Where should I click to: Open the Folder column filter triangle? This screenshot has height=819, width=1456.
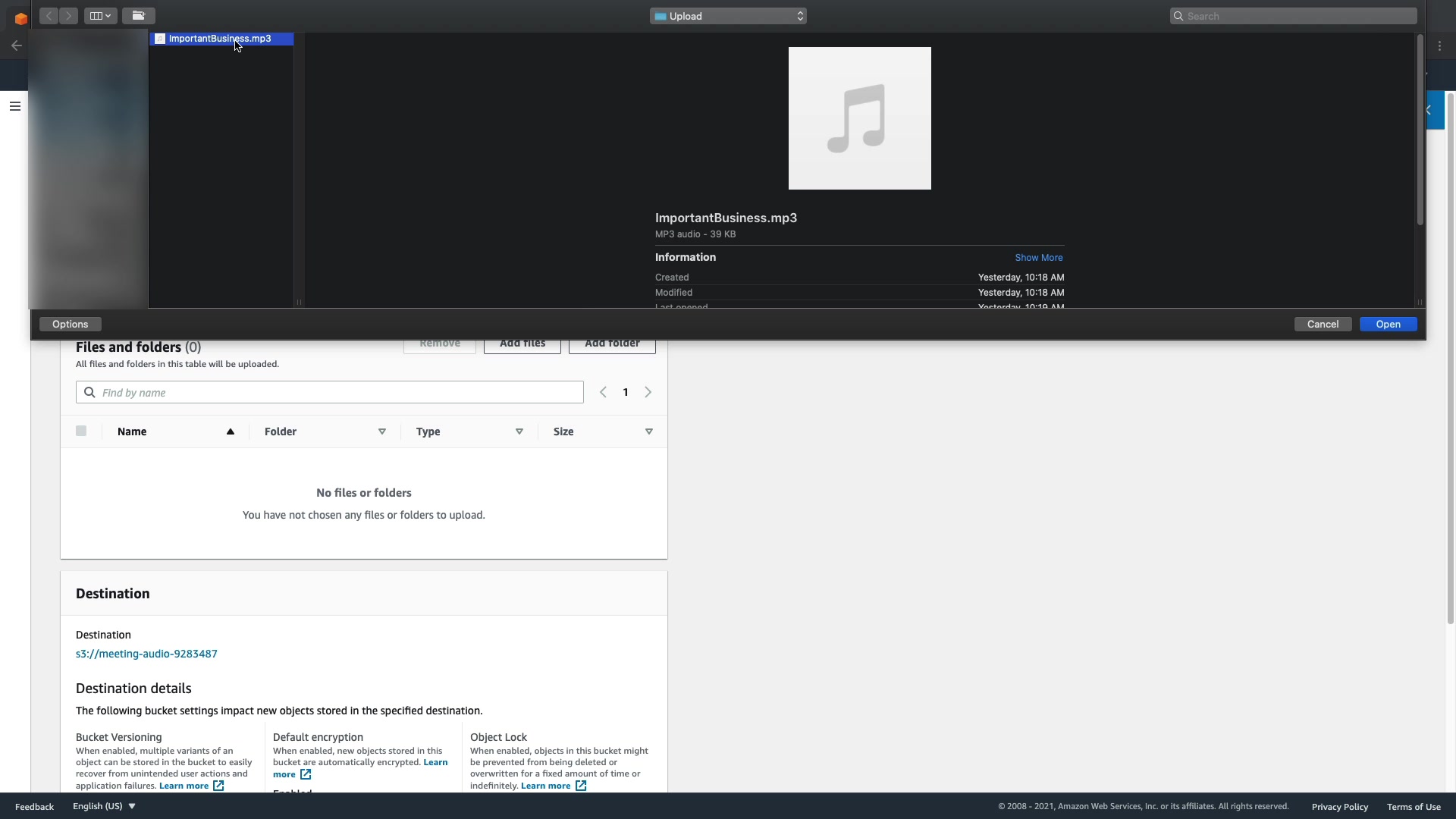[382, 432]
